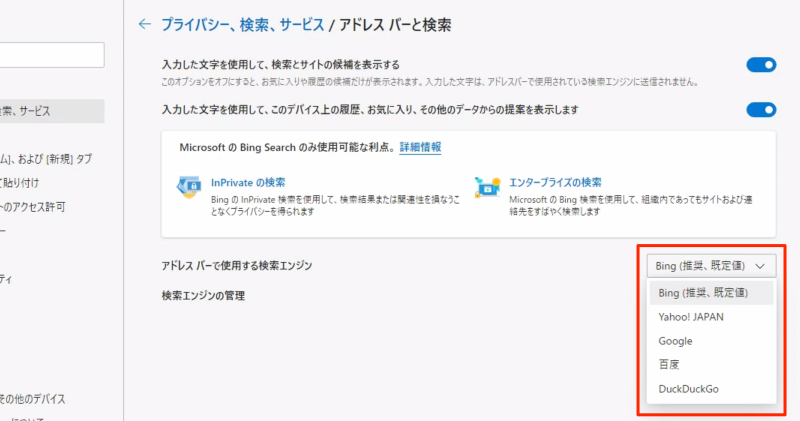800x421 pixels.
Task: Select Yahoo! JAPAN as search engine
Action: pyautogui.click(x=711, y=317)
